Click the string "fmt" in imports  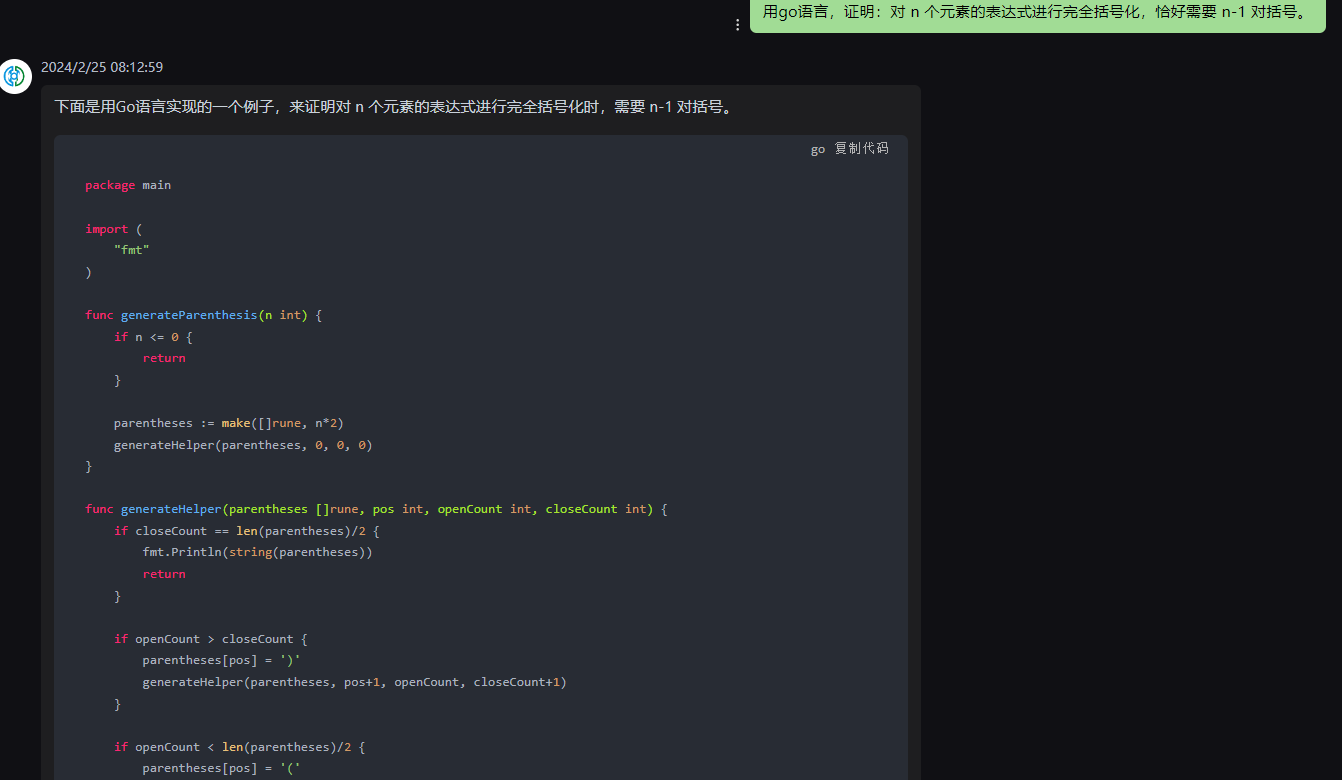click(132, 250)
